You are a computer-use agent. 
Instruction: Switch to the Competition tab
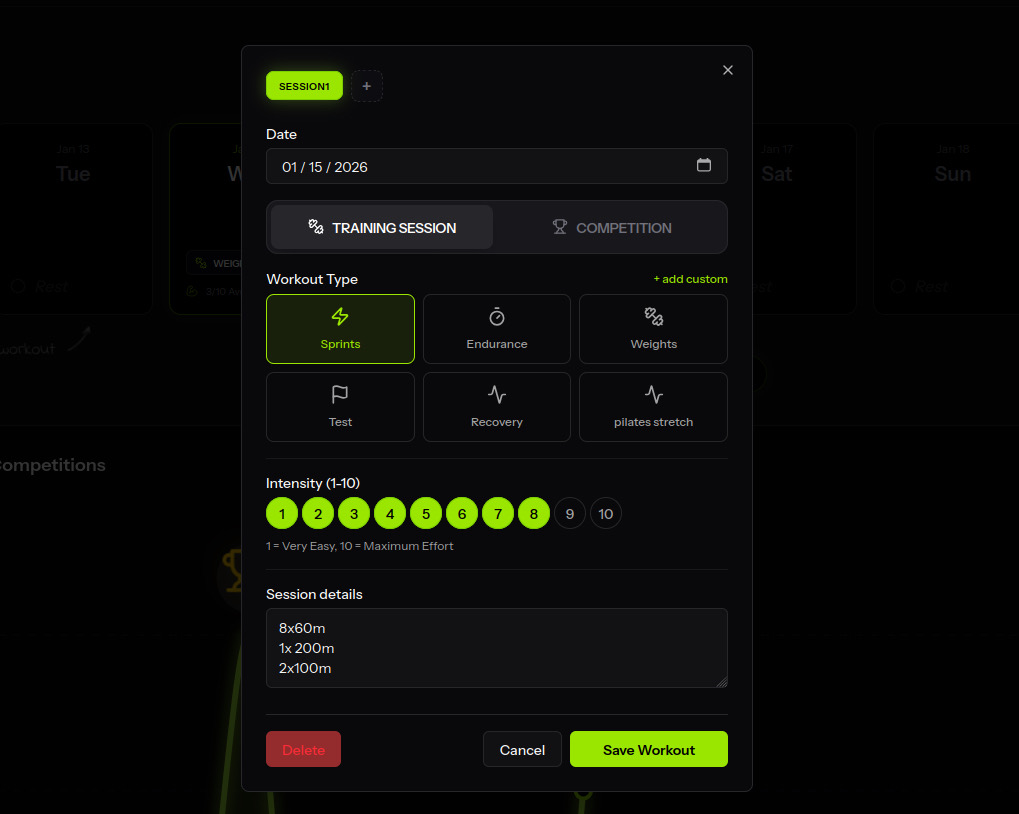[x=612, y=228]
